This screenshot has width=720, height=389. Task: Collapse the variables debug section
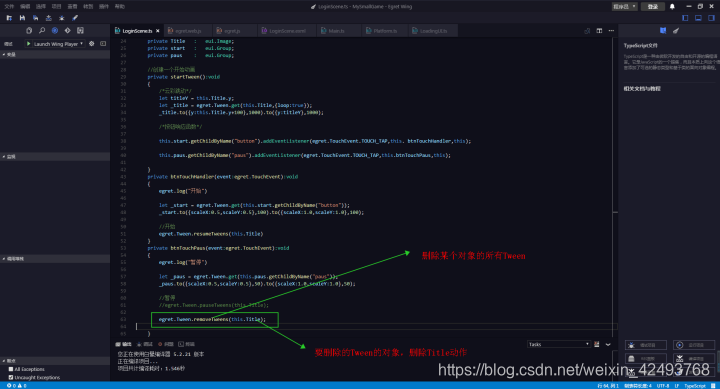55,54
